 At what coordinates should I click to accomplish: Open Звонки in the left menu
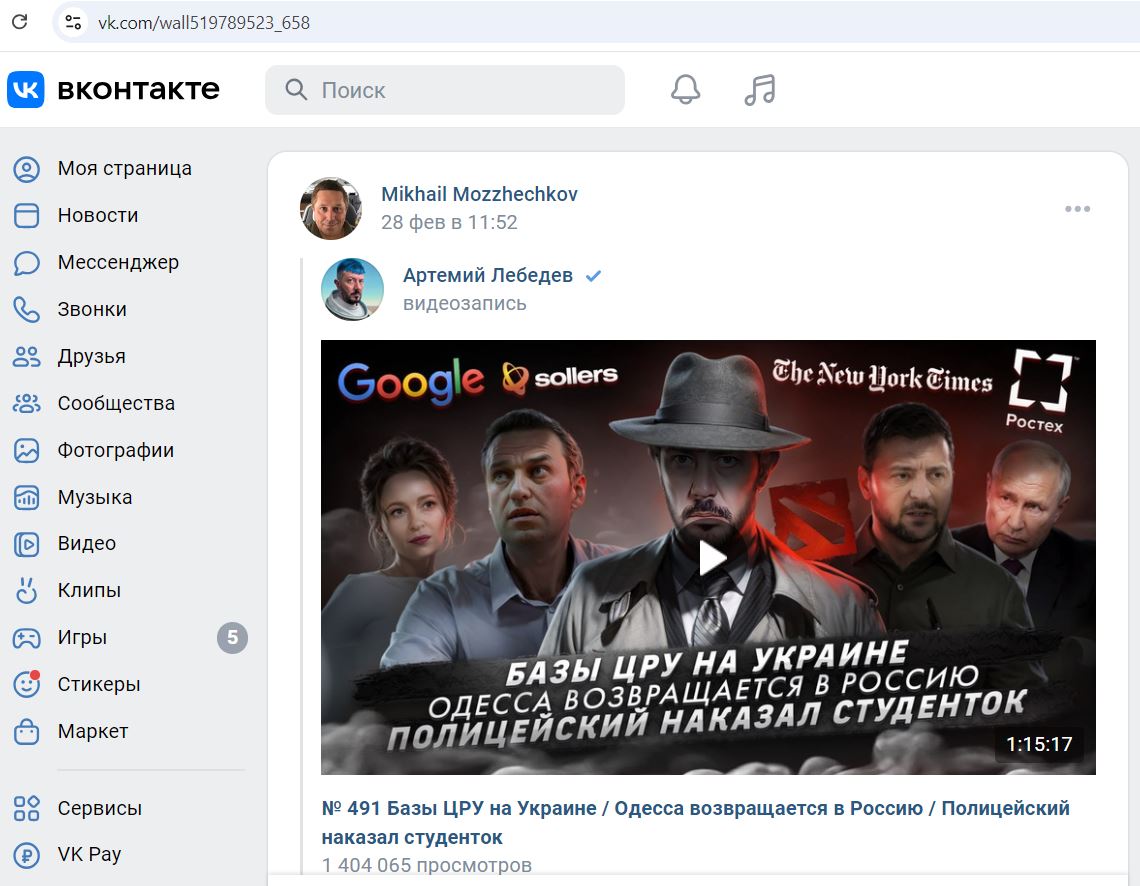tap(92, 310)
